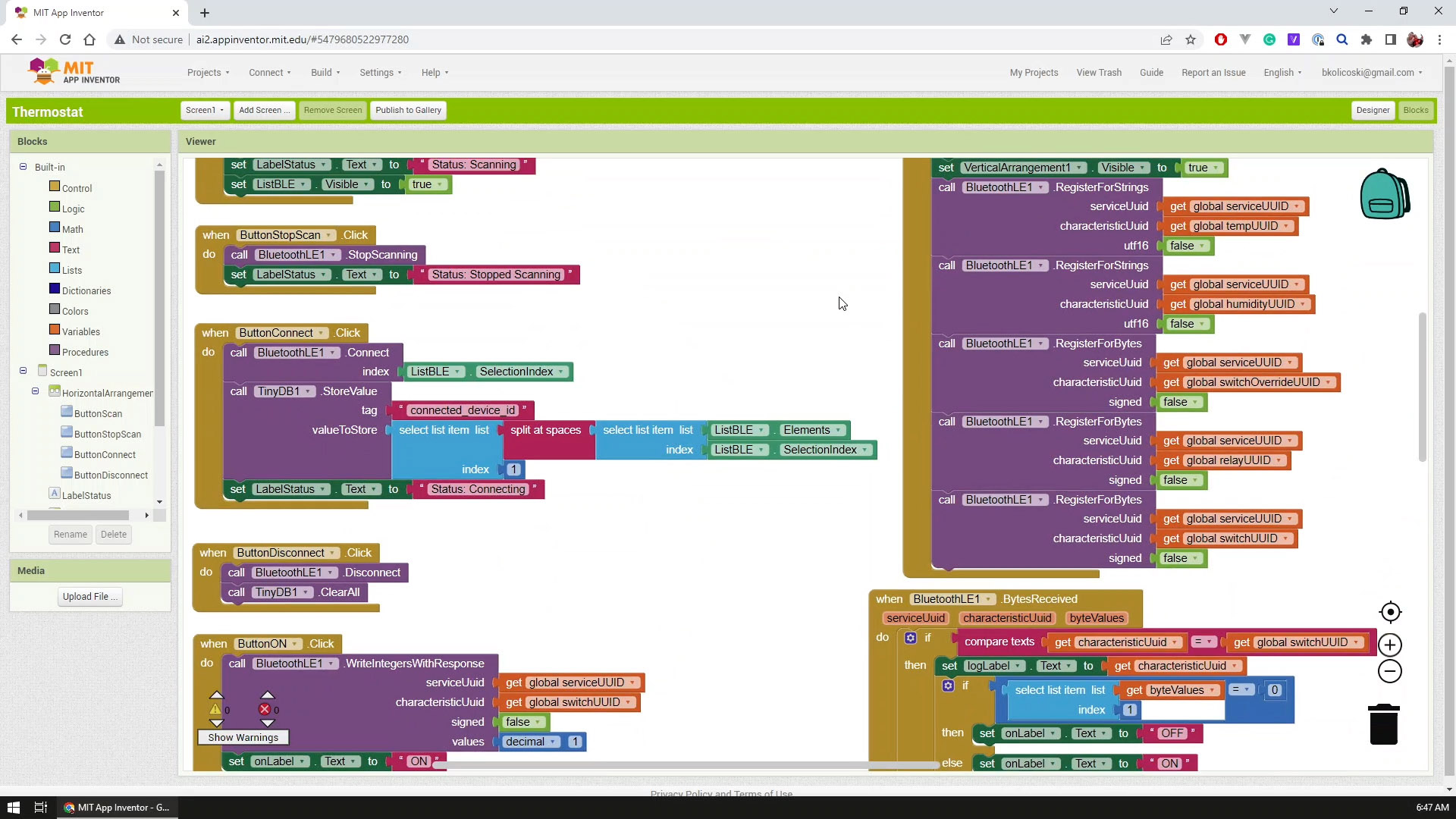The height and width of the screenshot is (819, 1456).
Task: Expand the Control blocks category
Action: pos(77,188)
